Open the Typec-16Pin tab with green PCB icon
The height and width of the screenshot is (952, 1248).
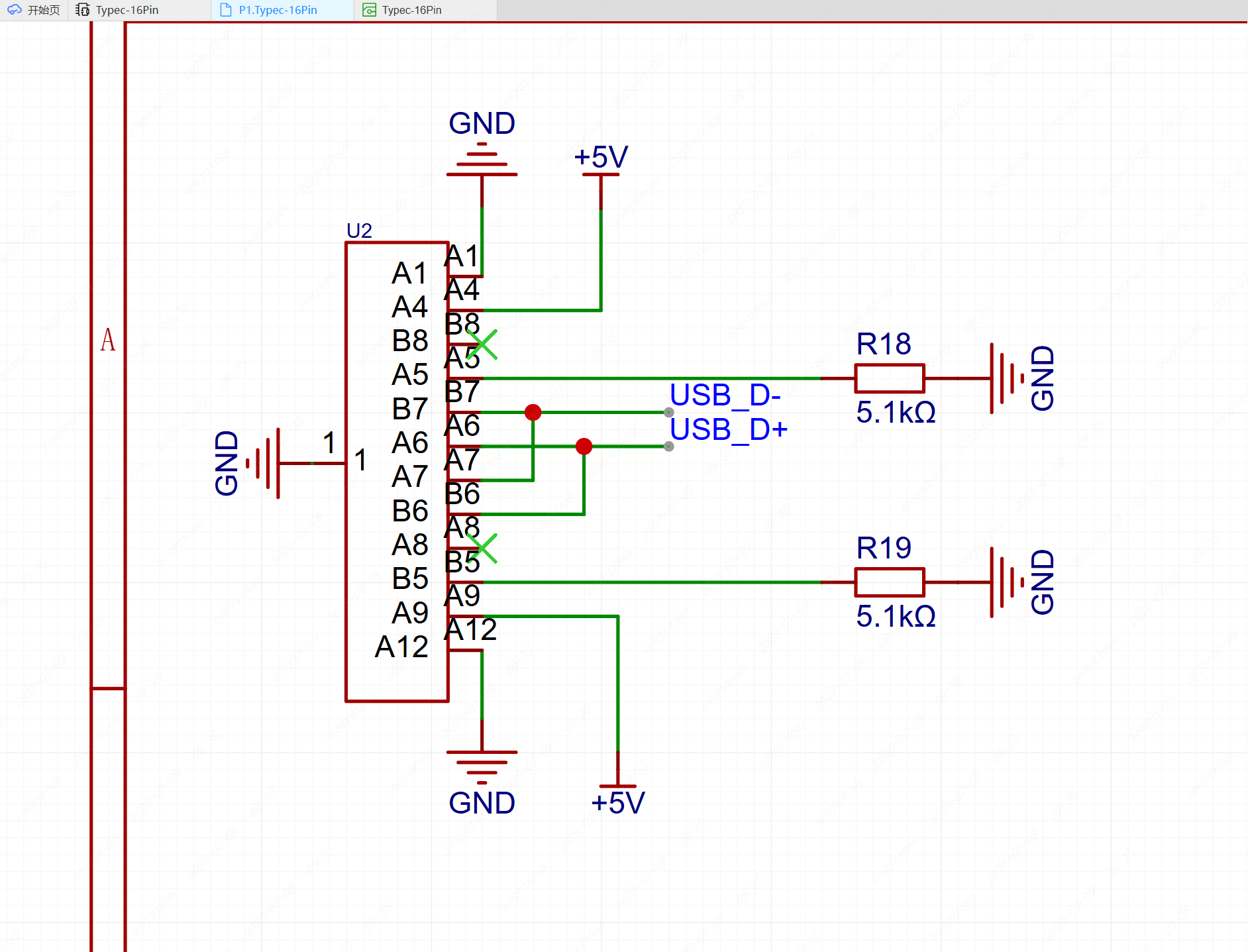tap(411, 10)
